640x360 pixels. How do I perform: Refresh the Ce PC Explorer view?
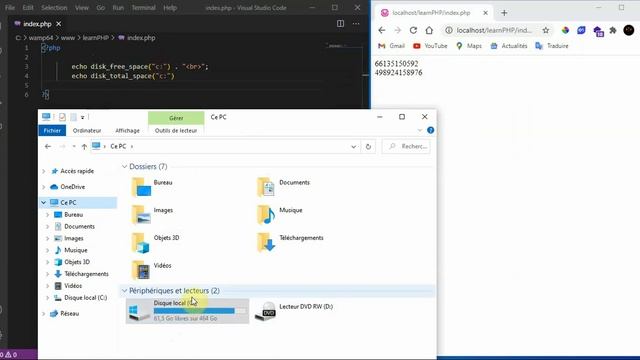point(368,147)
